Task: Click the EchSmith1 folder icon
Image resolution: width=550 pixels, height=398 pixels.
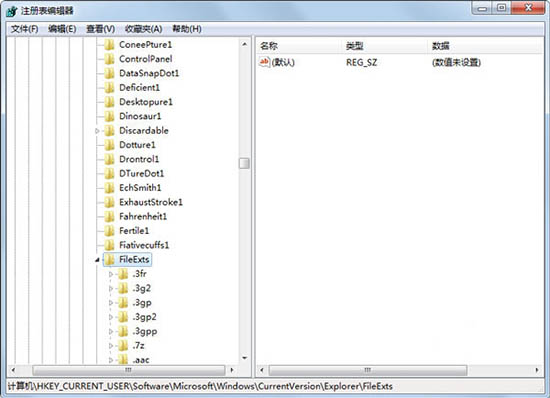Action: [109, 188]
